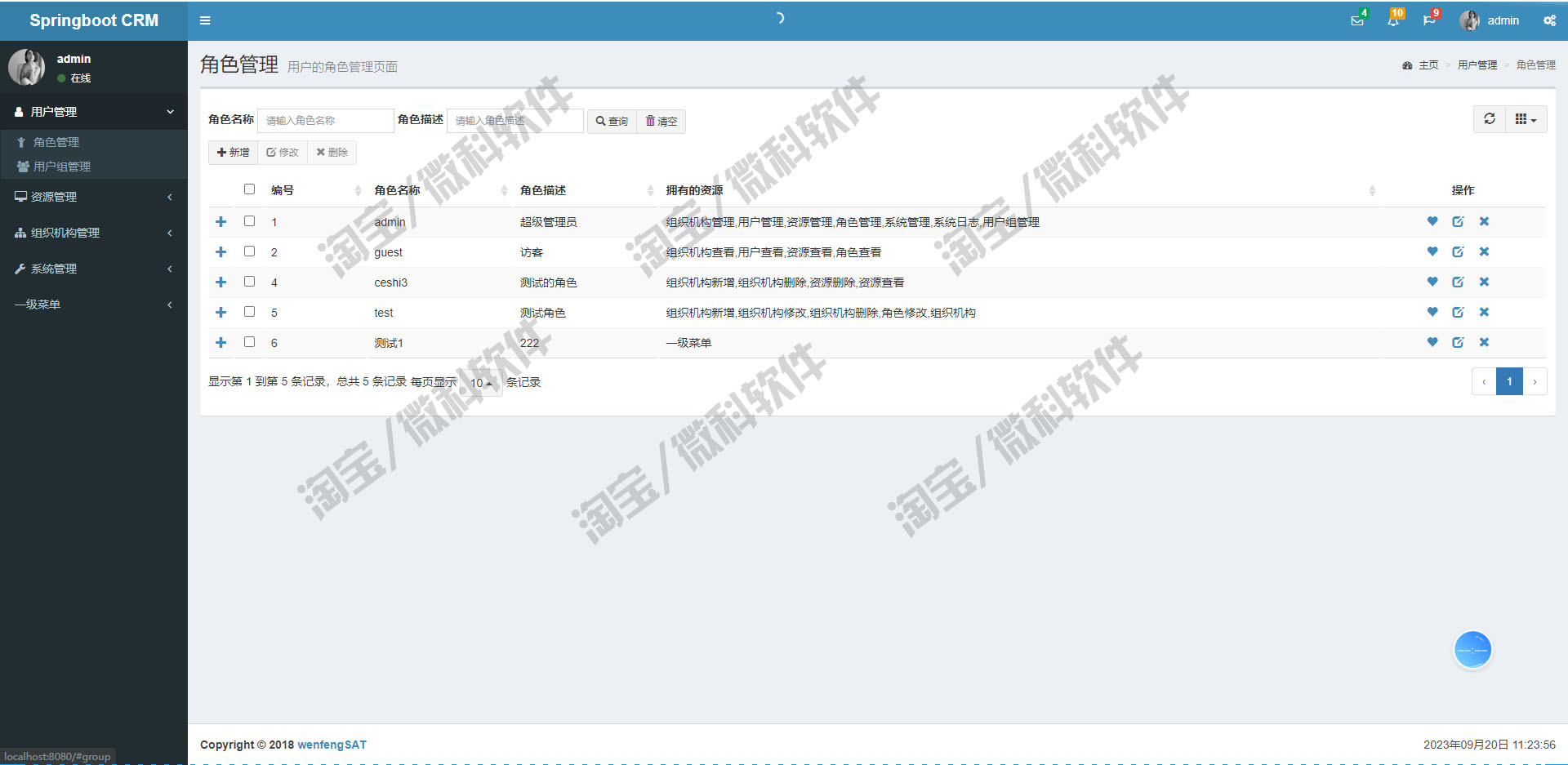Screen dimensions: 1568x765
Task: Expand details for the ceshi3 row
Action: coord(220,282)
